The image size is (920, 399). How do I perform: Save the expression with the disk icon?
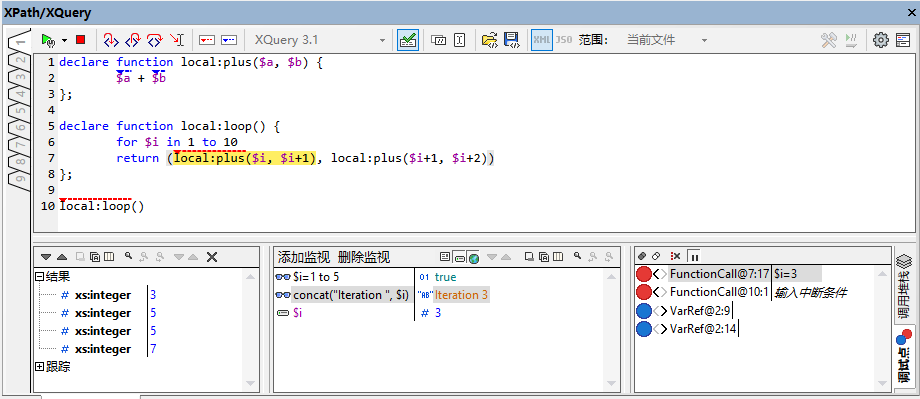pos(512,40)
